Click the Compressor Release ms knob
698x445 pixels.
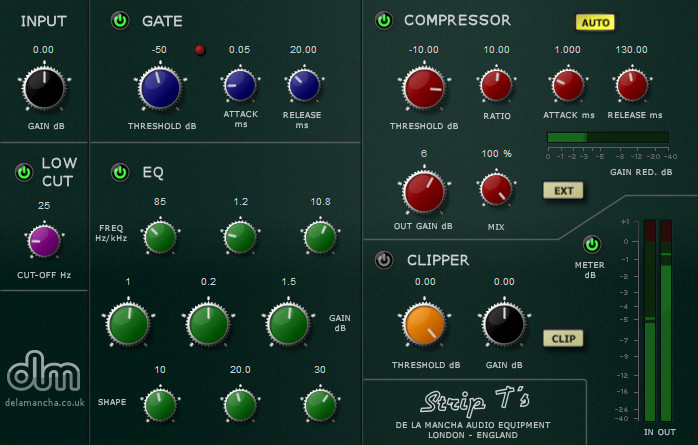pyautogui.click(x=632, y=85)
